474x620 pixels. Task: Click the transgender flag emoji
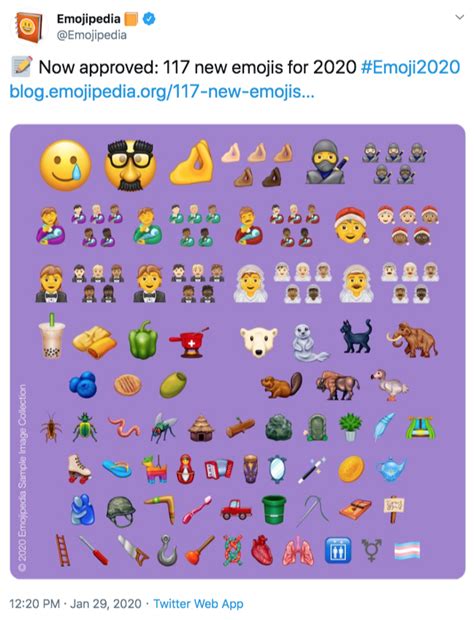[x=407, y=550]
